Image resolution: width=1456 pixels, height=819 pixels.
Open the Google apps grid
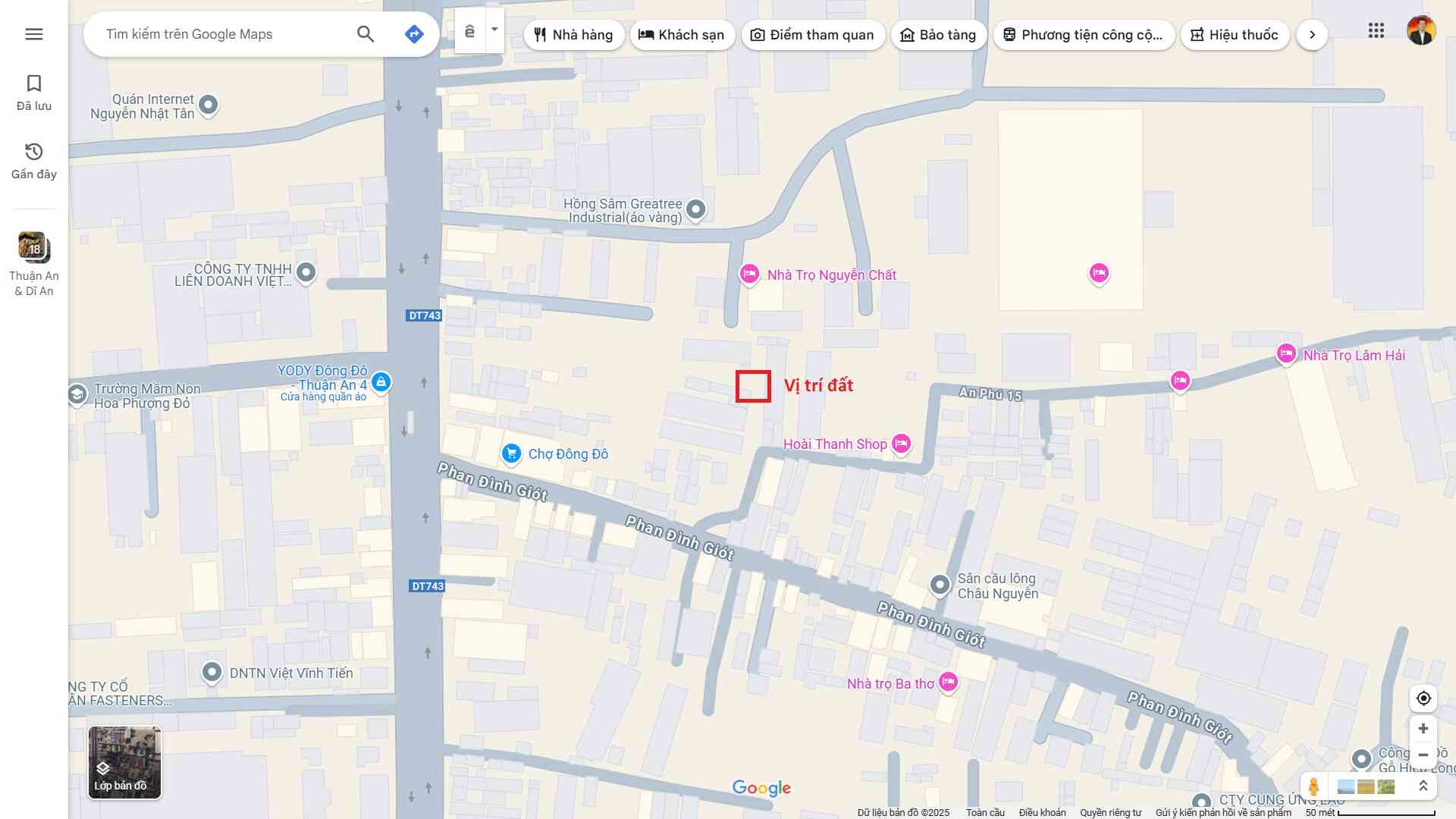1376,31
